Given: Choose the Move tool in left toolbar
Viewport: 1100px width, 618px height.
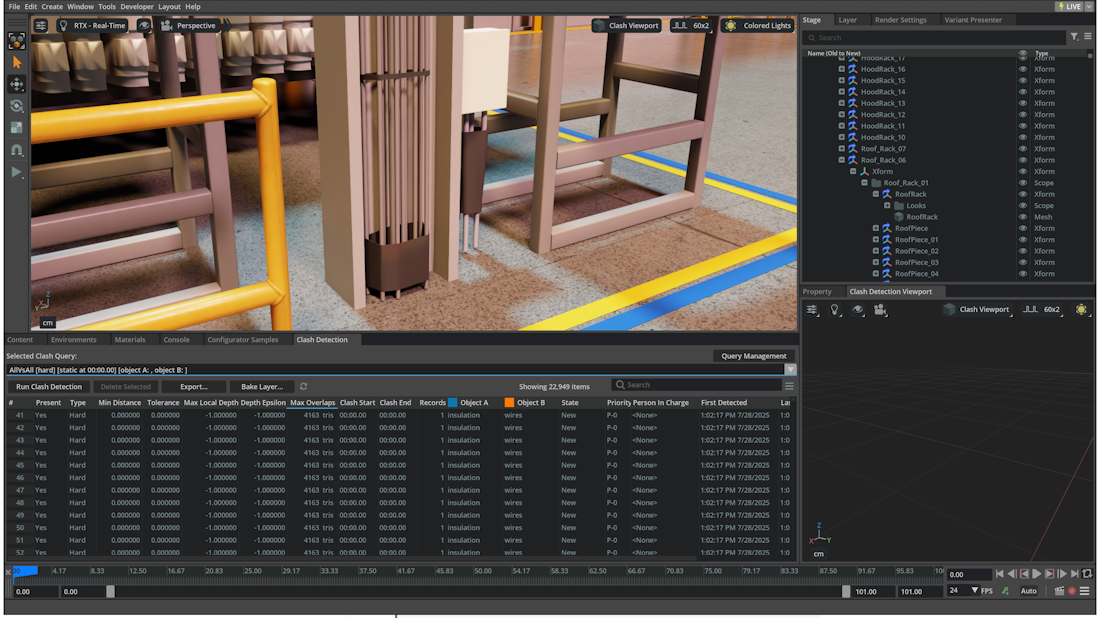Looking at the screenshot, I should point(16,84).
